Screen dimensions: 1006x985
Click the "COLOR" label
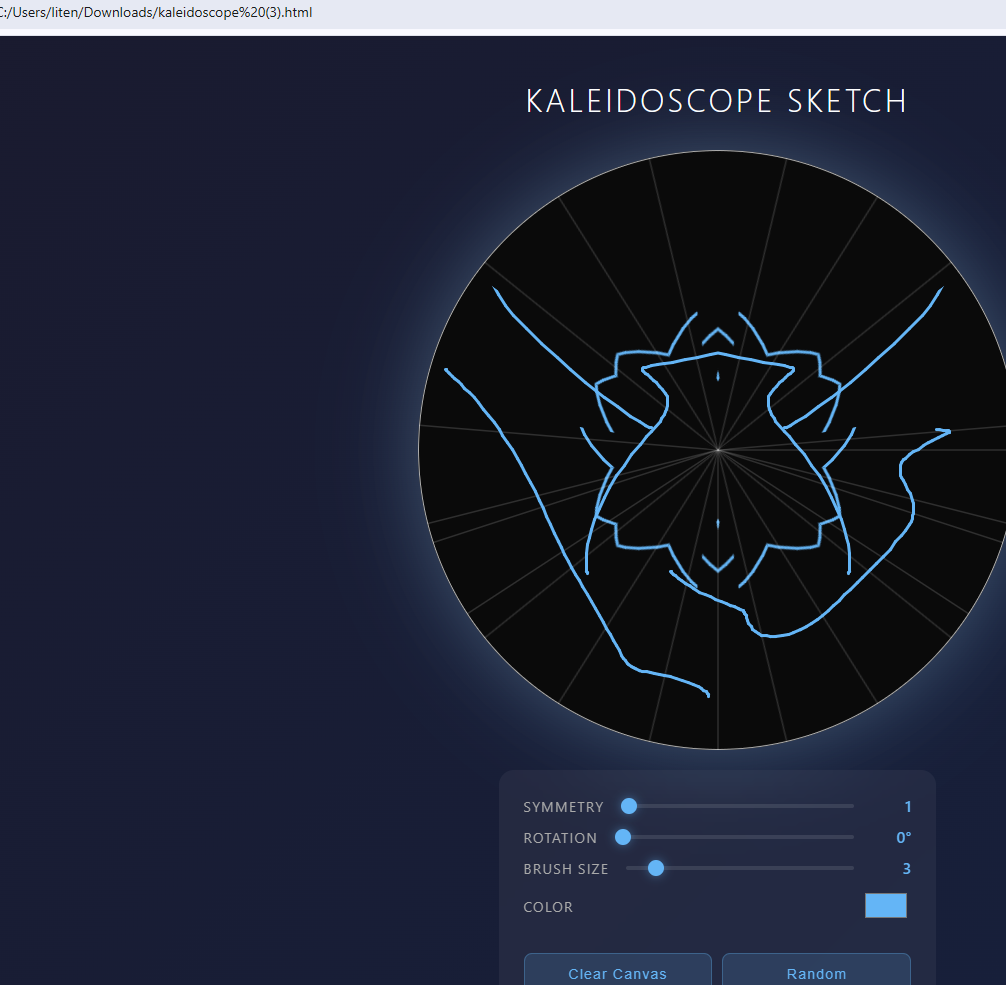tap(548, 907)
